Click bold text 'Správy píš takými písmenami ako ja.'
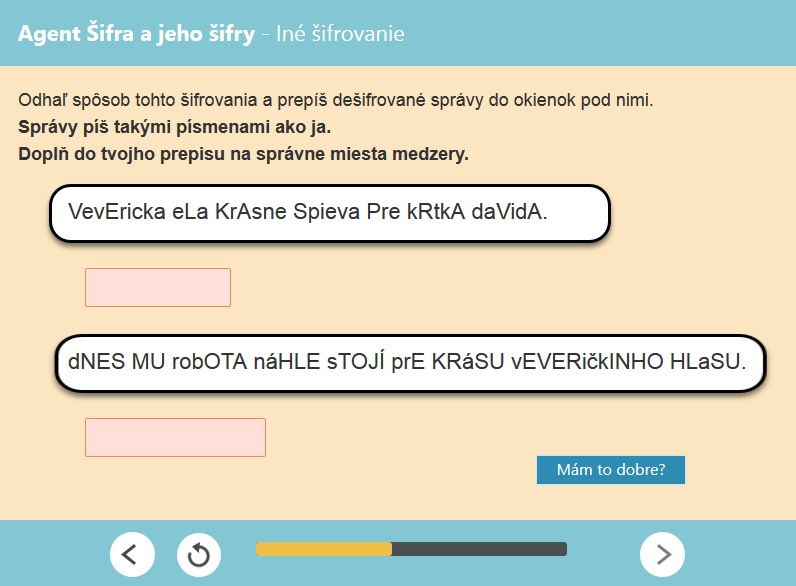This screenshot has width=796, height=586. pos(175,127)
